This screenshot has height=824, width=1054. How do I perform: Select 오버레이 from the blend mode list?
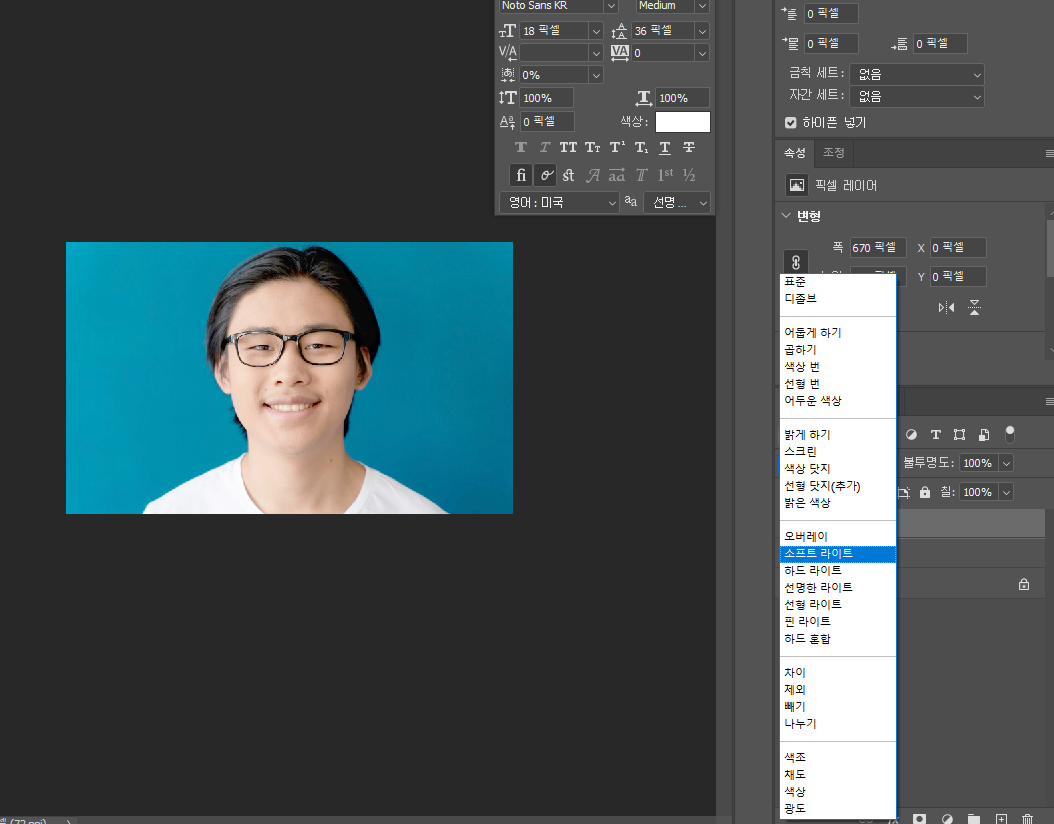pyautogui.click(x=806, y=535)
